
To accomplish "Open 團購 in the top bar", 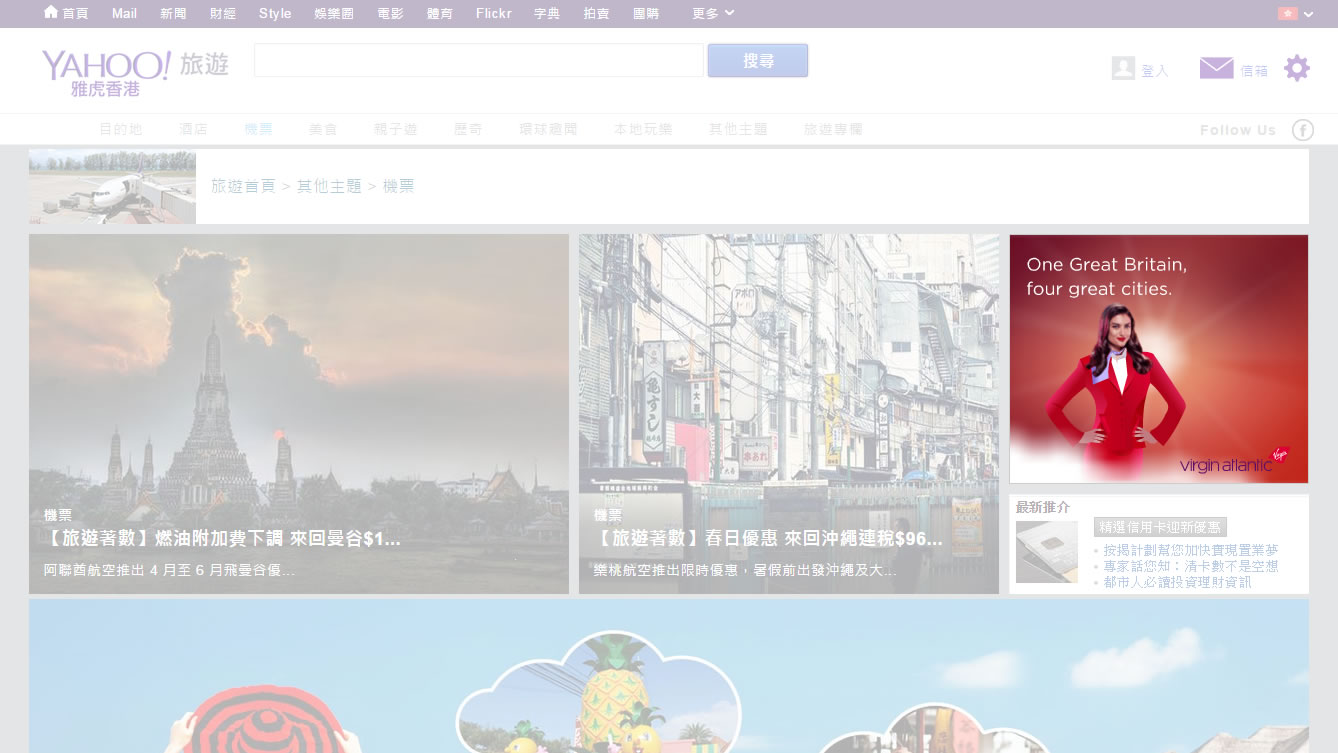I will [647, 13].
